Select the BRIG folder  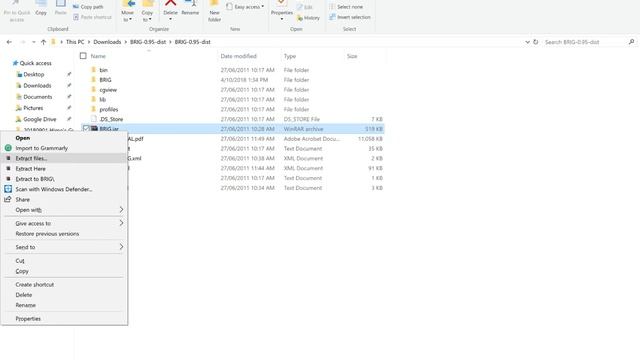105,80
